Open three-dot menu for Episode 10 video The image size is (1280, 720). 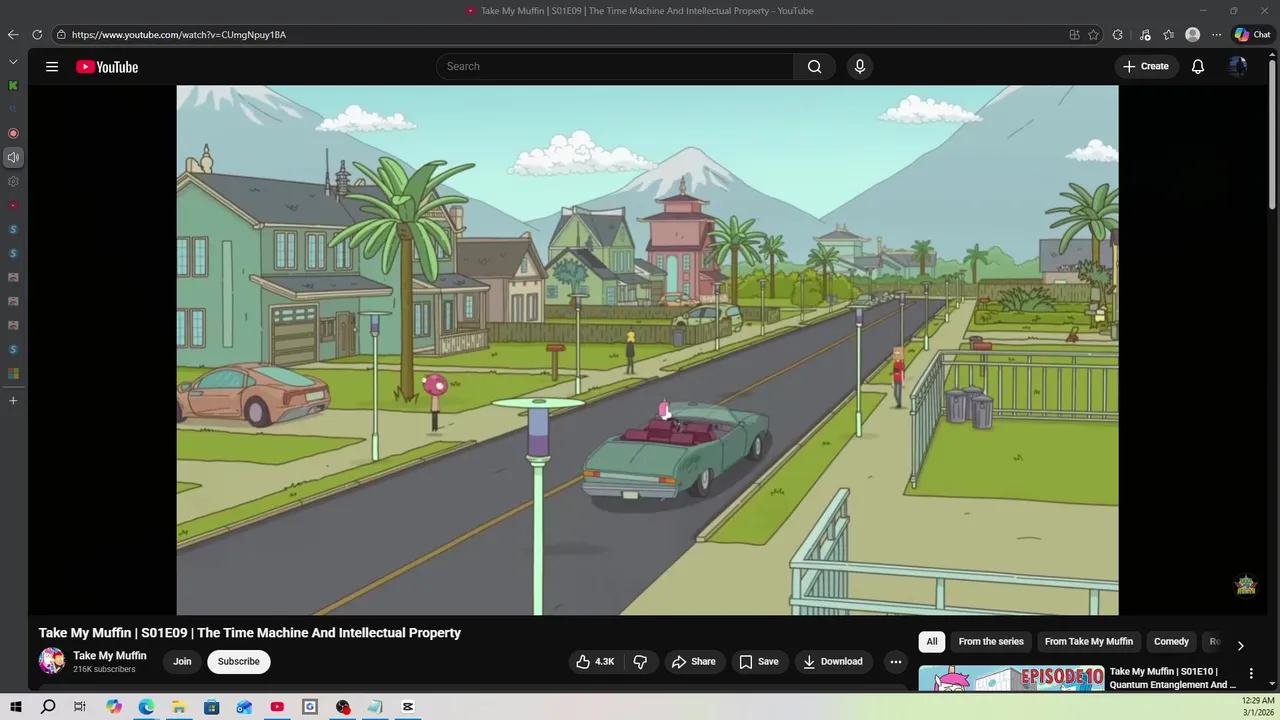(x=1250, y=673)
